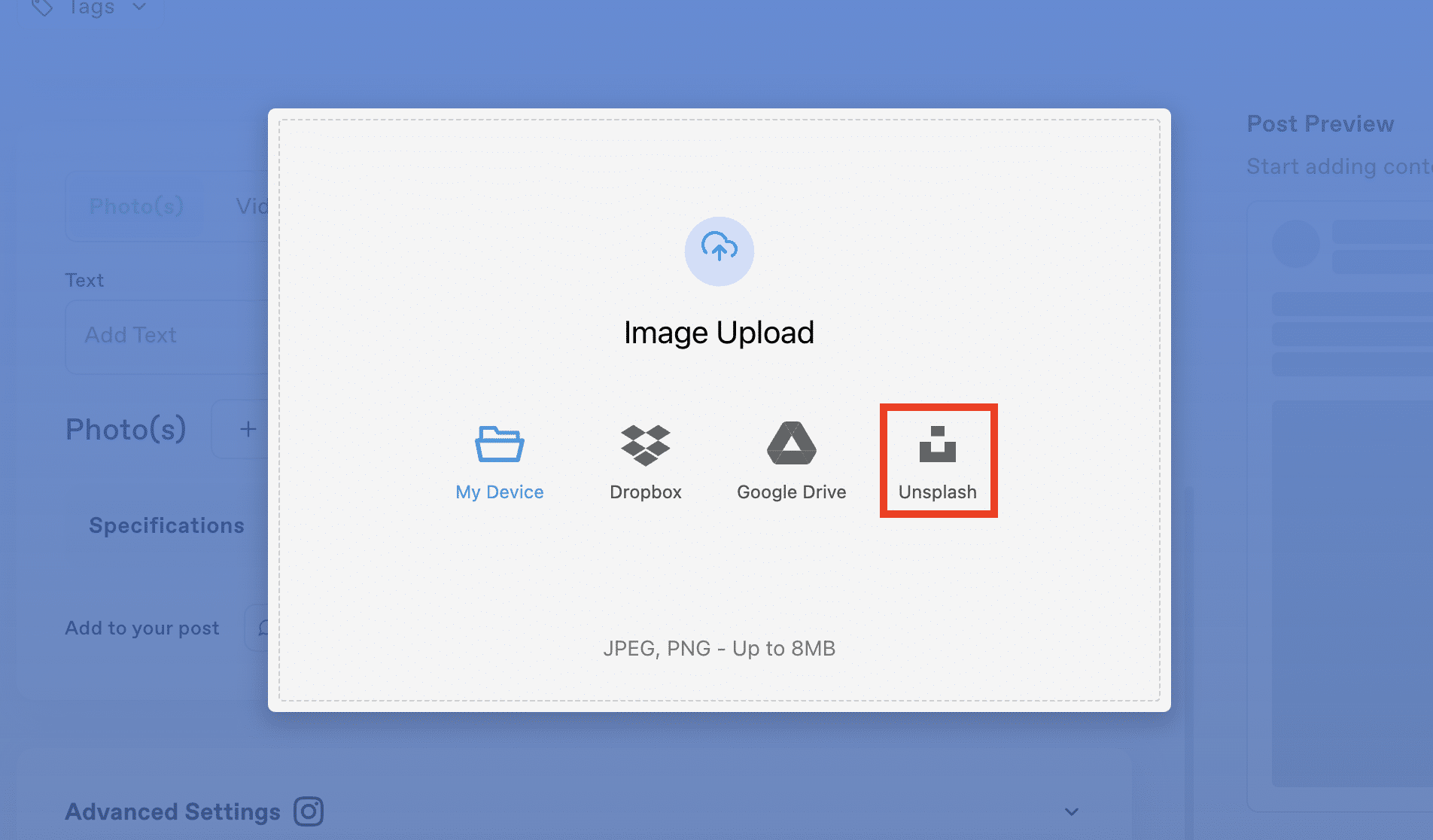Click the plus button beside Photo(s)
Image resolution: width=1433 pixels, height=840 pixels.
pos(247,428)
